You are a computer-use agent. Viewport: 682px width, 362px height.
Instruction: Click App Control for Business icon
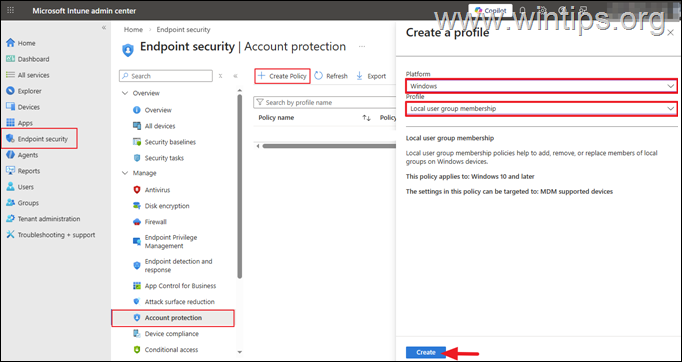137,286
